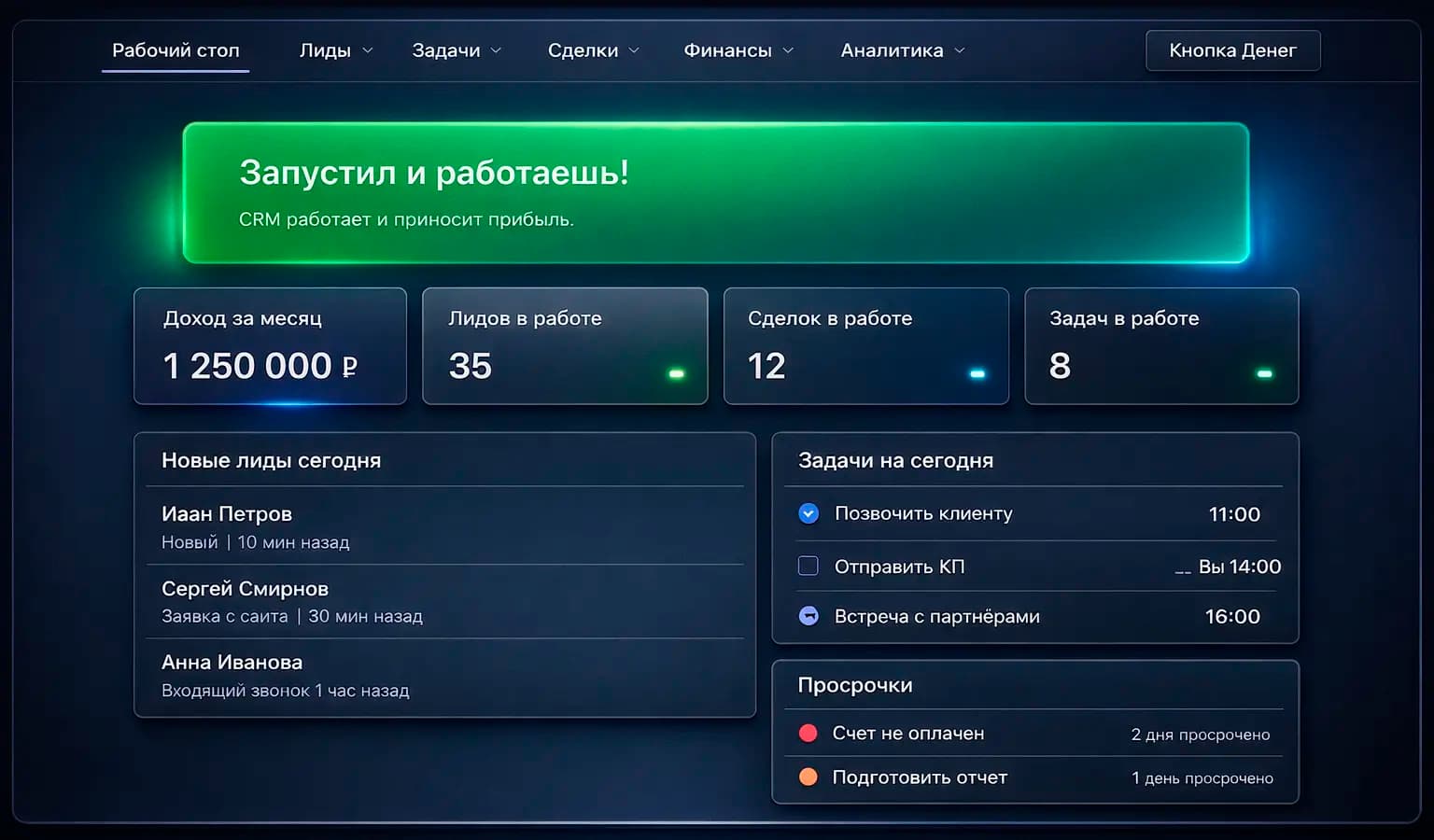Screen dimensions: 1434x840
Task: Expand the chevron next to Лиды
Action: [367, 50]
